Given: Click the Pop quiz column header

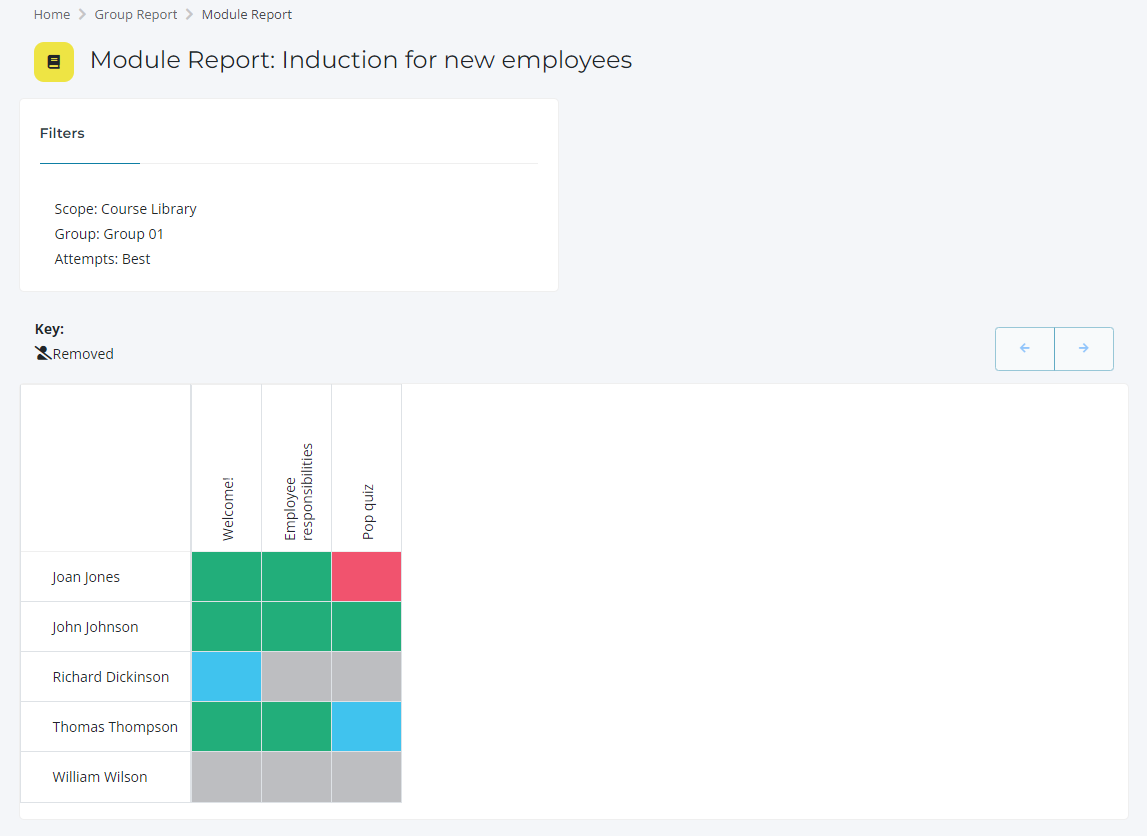Looking at the screenshot, I should pyautogui.click(x=366, y=468).
